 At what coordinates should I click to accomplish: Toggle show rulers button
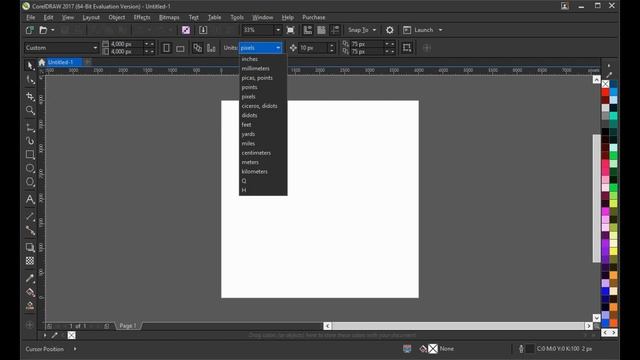(x=307, y=30)
